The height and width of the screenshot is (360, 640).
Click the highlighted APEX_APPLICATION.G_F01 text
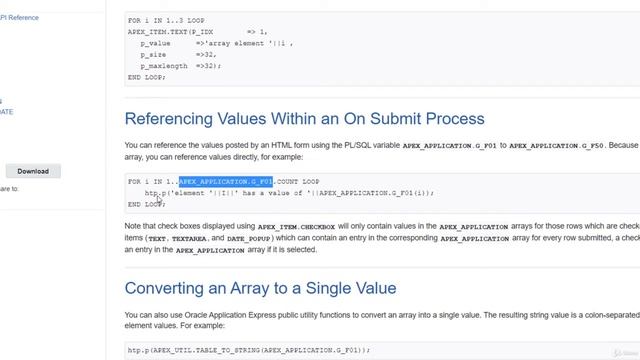[226, 182]
